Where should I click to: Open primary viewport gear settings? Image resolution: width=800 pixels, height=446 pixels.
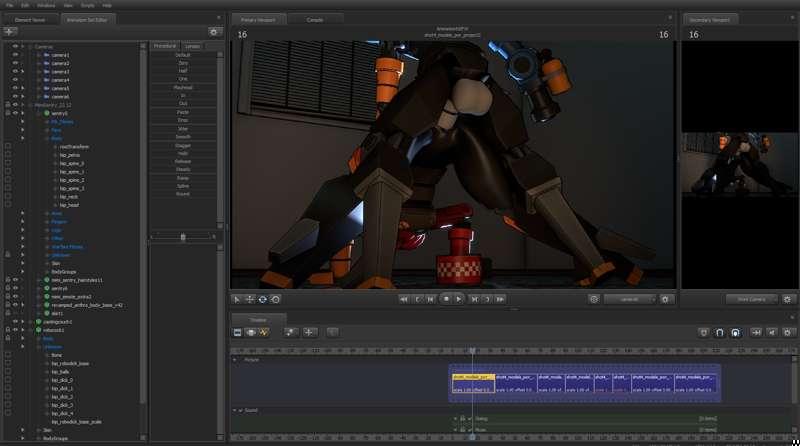click(665, 300)
